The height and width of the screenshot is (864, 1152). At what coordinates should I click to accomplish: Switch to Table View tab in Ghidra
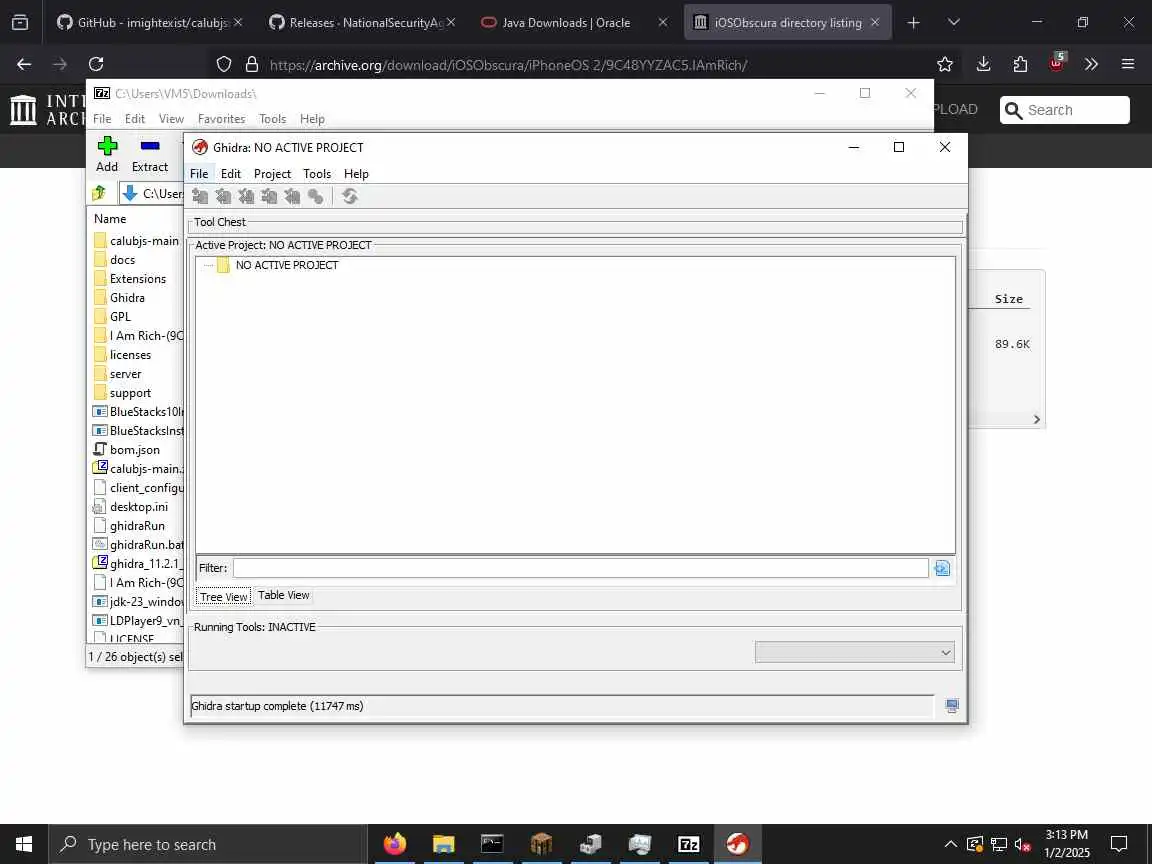(284, 595)
